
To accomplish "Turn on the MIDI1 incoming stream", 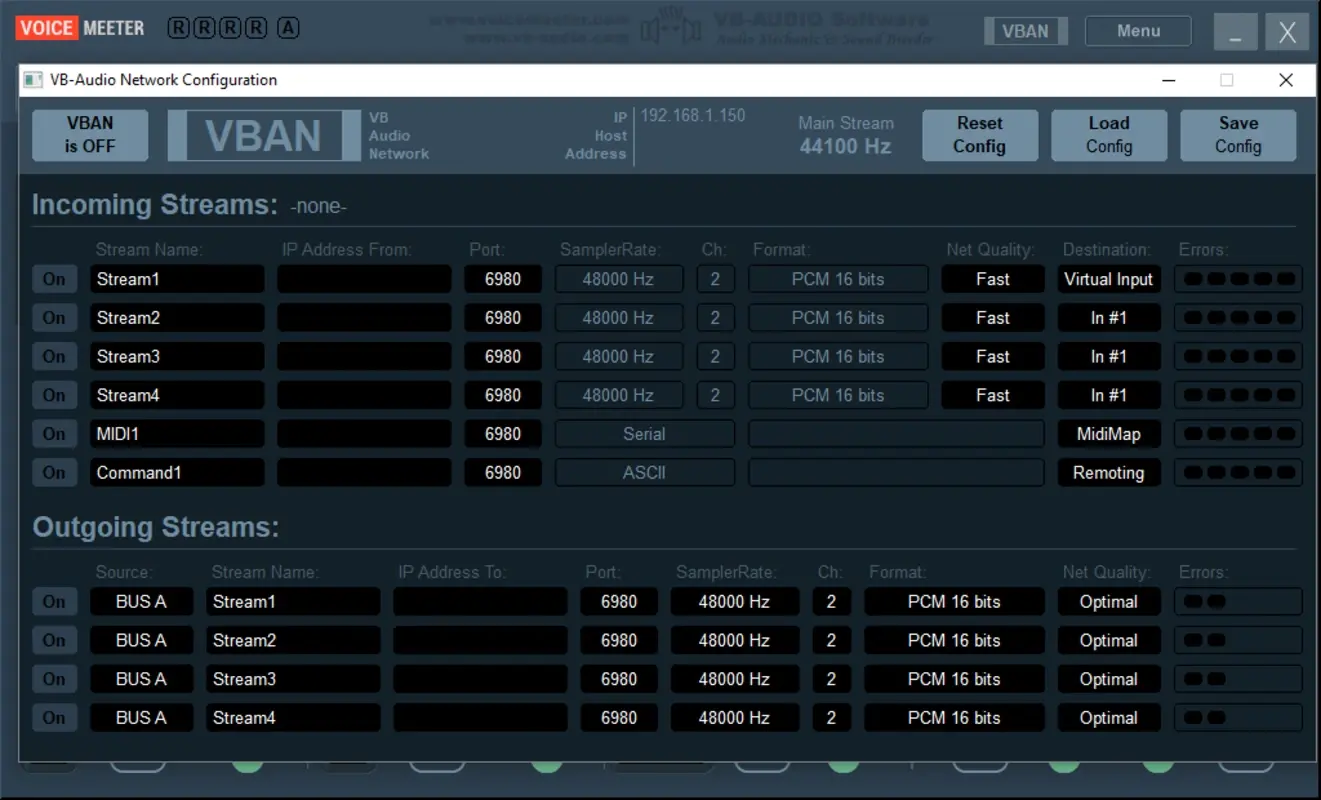I will coord(54,434).
